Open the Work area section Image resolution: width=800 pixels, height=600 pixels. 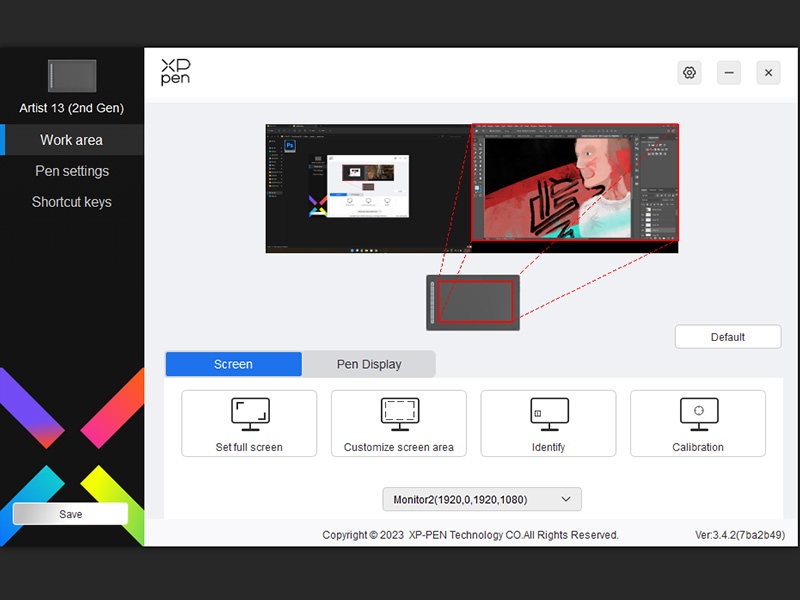click(x=71, y=140)
